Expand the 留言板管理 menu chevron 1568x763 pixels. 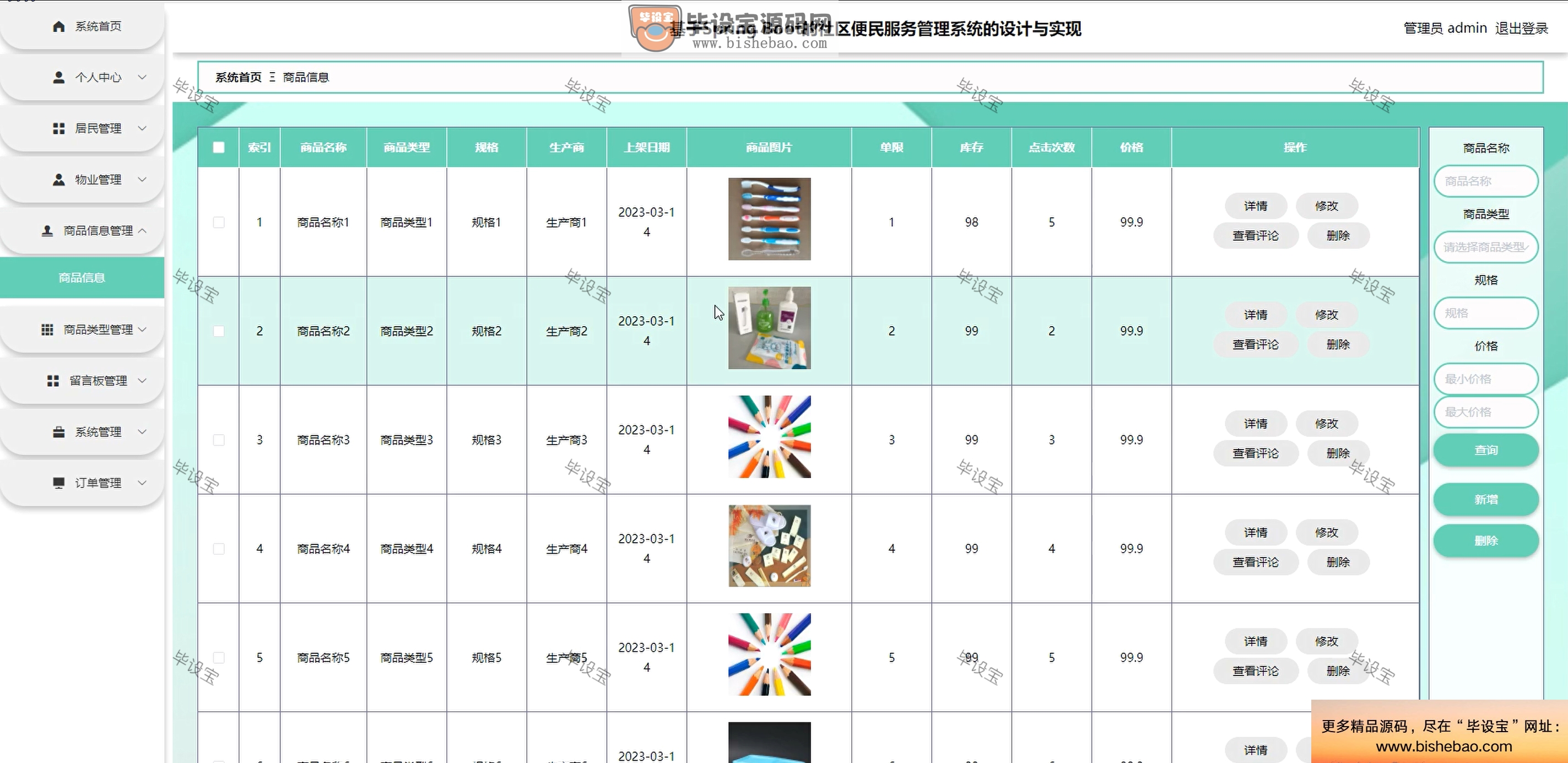[142, 380]
